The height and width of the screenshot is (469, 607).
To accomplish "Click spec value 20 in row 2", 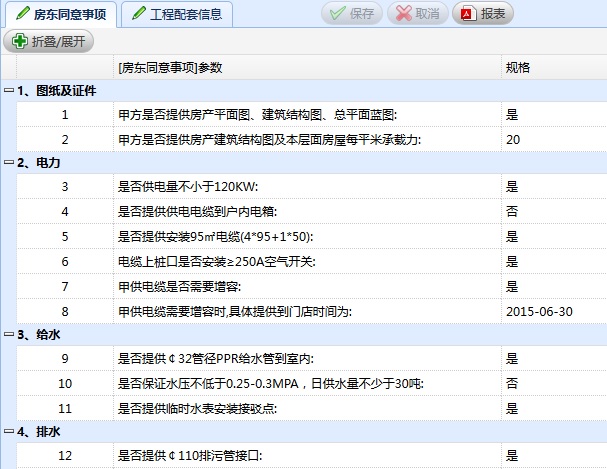I will click(513, 140).
